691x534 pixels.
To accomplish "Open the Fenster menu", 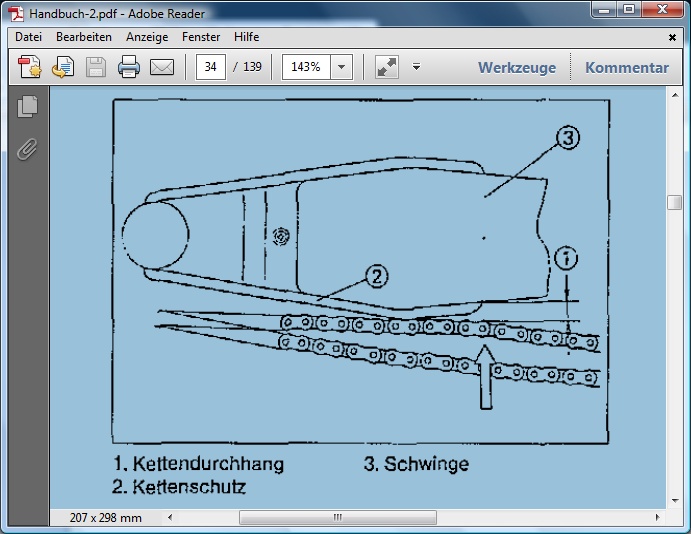I will click(x=201, y=37).
